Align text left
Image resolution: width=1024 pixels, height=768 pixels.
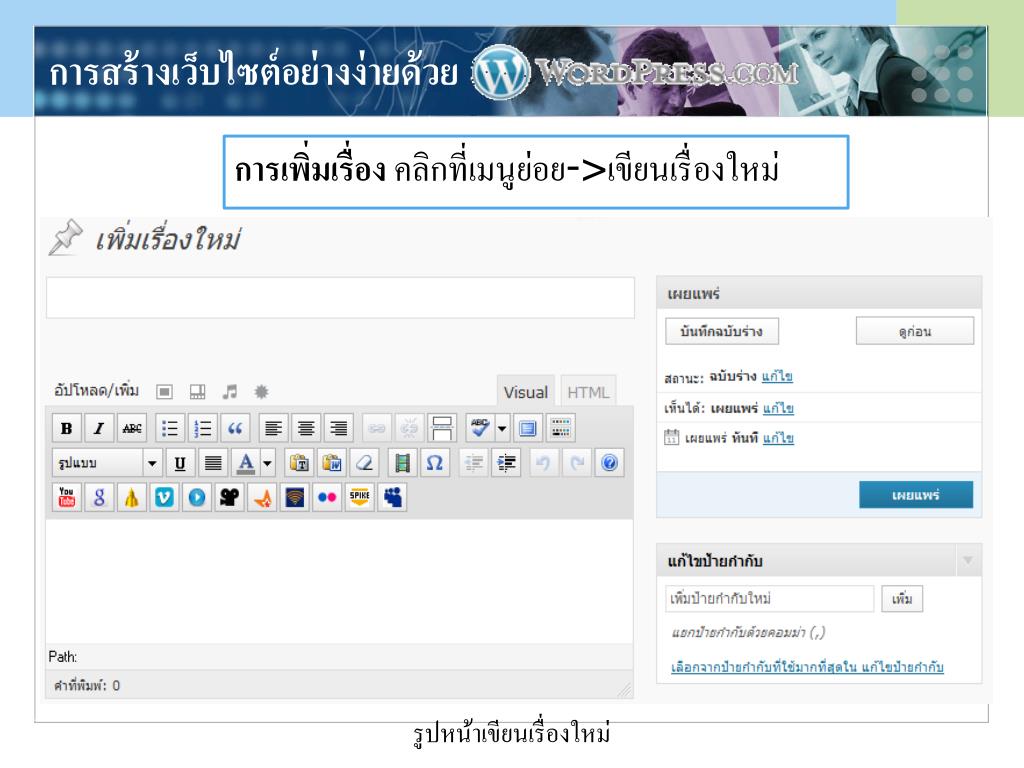coord(273,428)
